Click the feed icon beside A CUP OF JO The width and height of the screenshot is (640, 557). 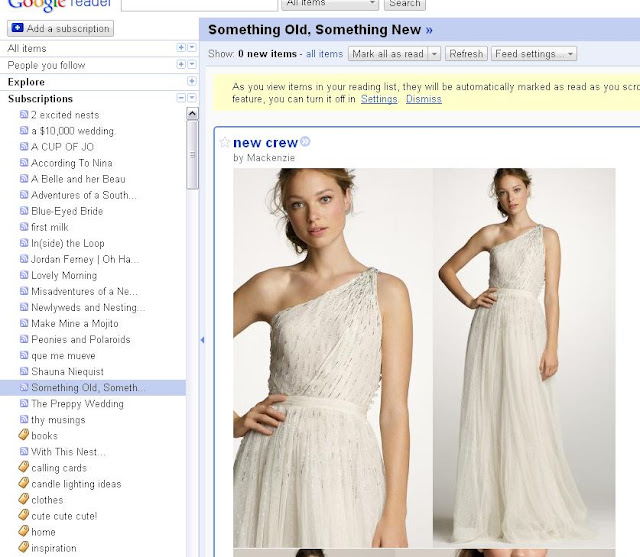click(x=24, y=146)
